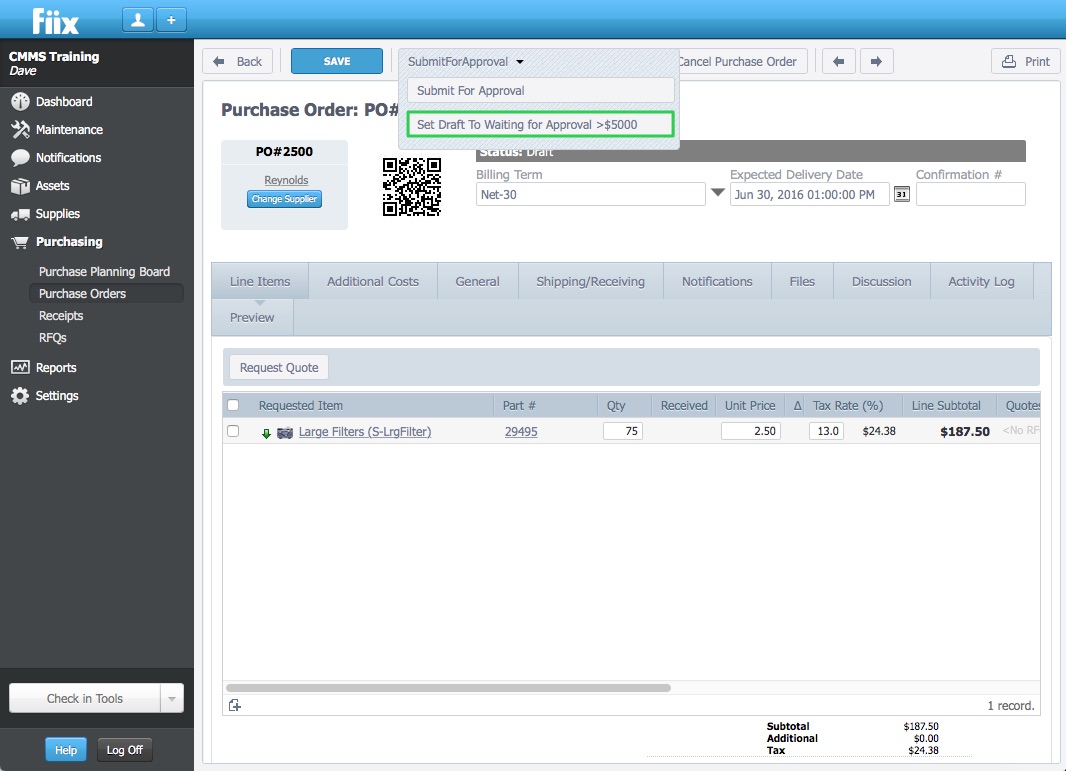Sort by Requested Item column header
Image resolution: width=1066 pixels, height=771 pixels.
pyautogui.click(x=300, y=406)
